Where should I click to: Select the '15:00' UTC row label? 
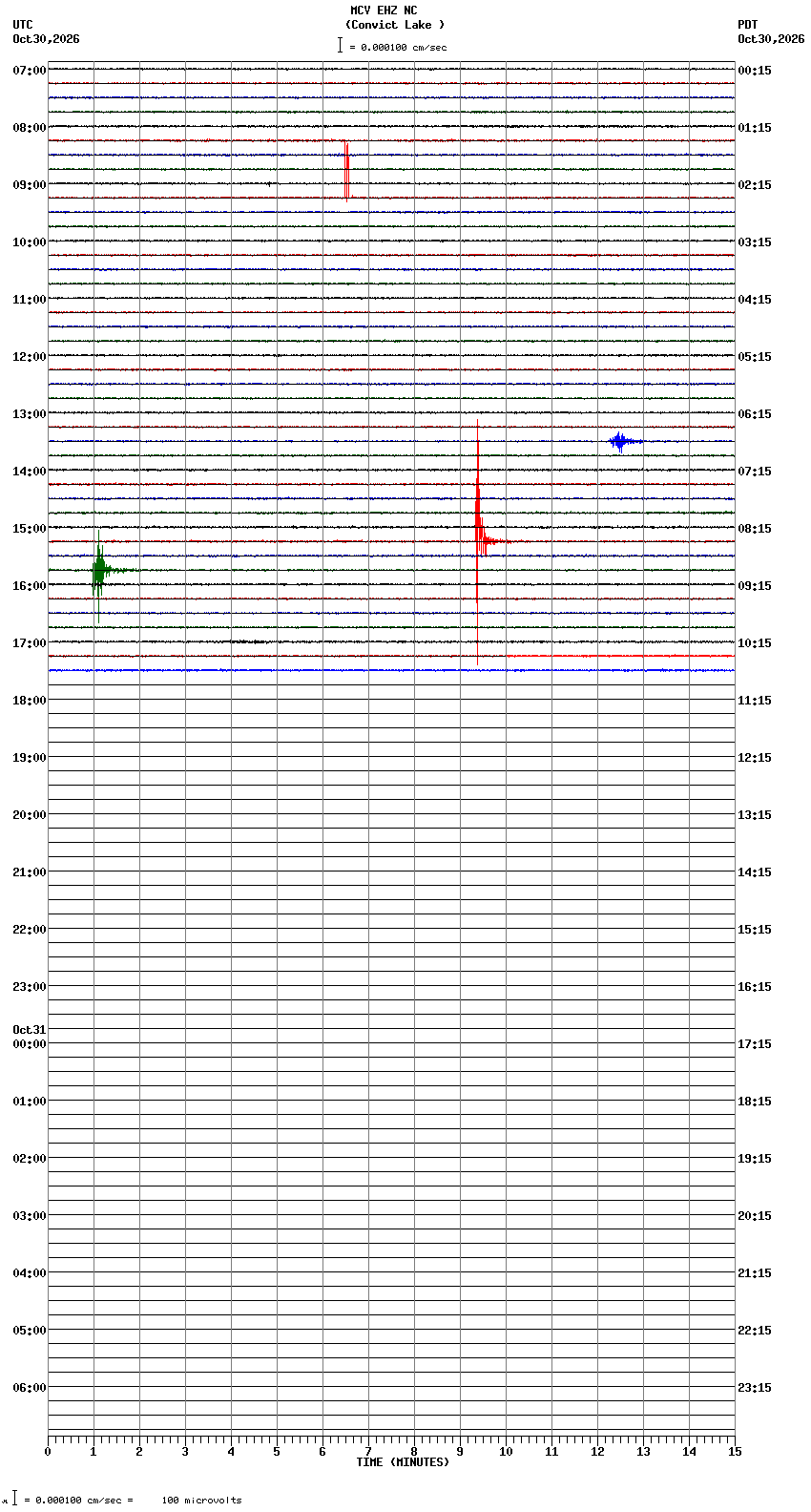tap(30, 529)
